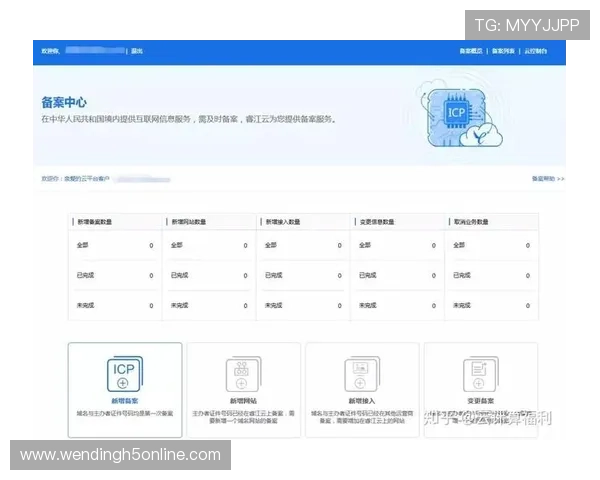This screenshot has width=600, height=480.
Task: Go to 云控制台 from the top navigation
Action: 536,51
